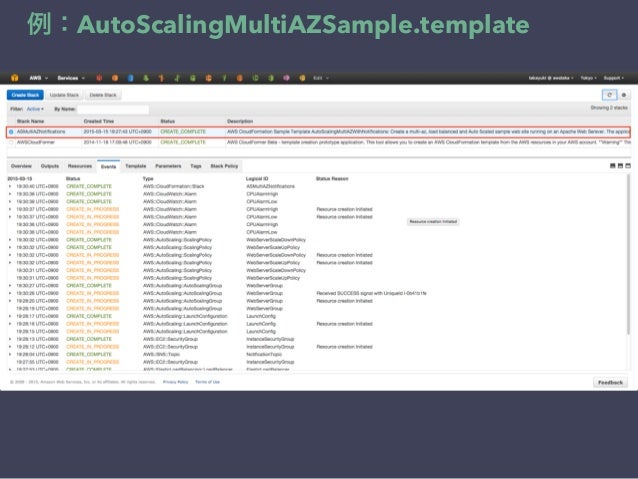The width and height of the screenshot is (638, 479).
Task: Switch to the Outputs tab
Action: pyautogui.click(x=50, y=166)
